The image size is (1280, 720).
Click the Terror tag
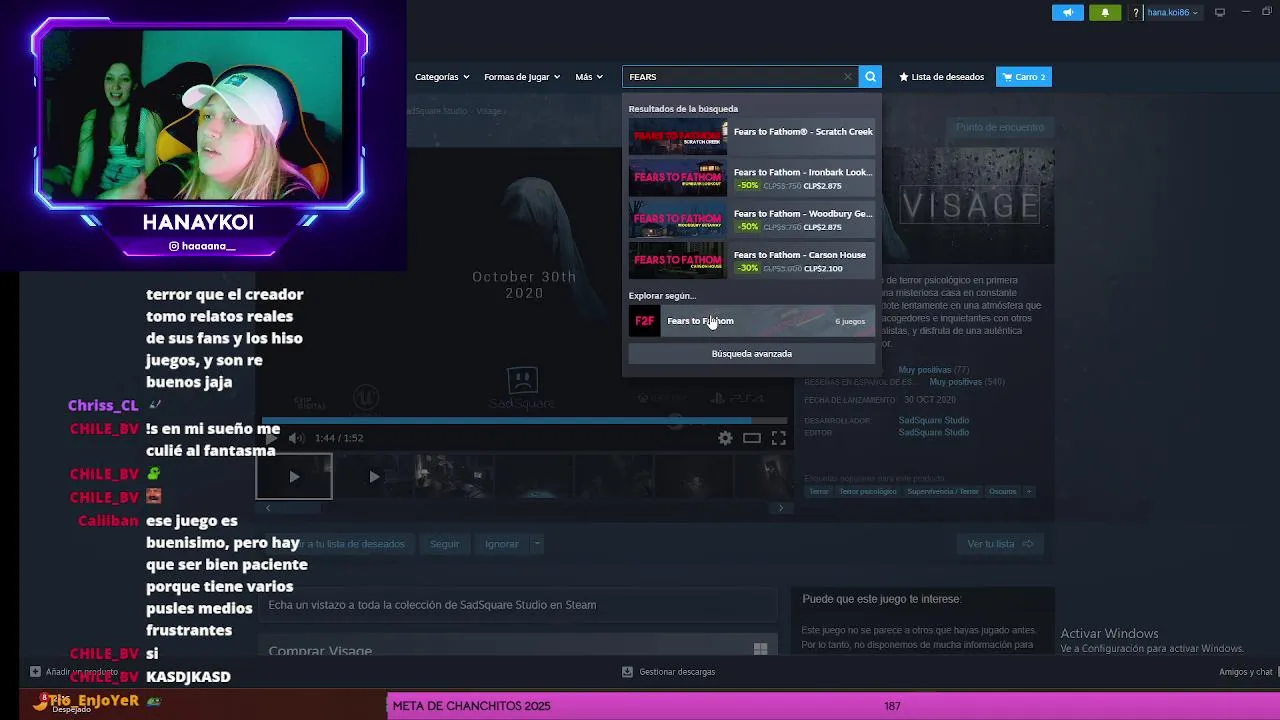[818, 492]
